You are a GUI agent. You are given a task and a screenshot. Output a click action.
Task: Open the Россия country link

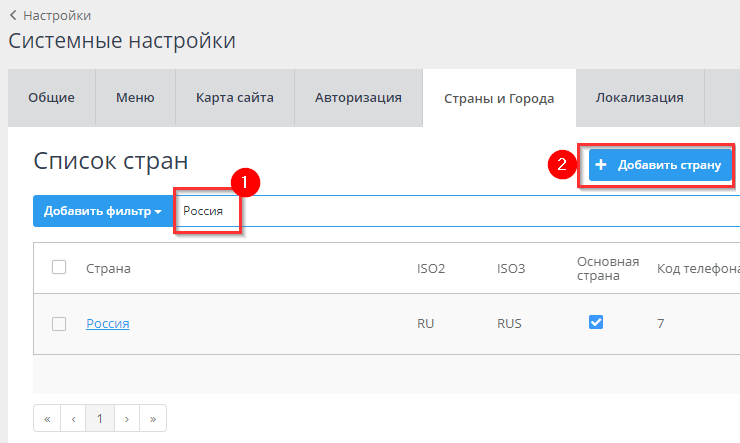107,323
